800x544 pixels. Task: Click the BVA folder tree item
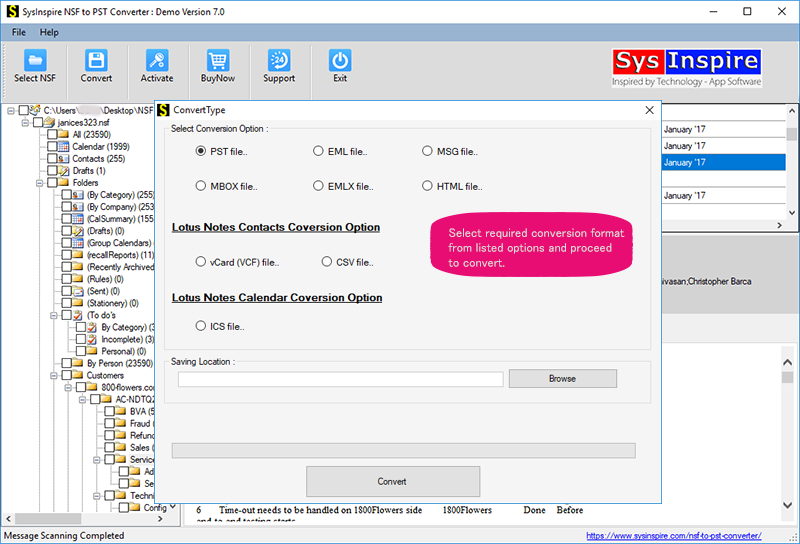(x=141, y=411)
